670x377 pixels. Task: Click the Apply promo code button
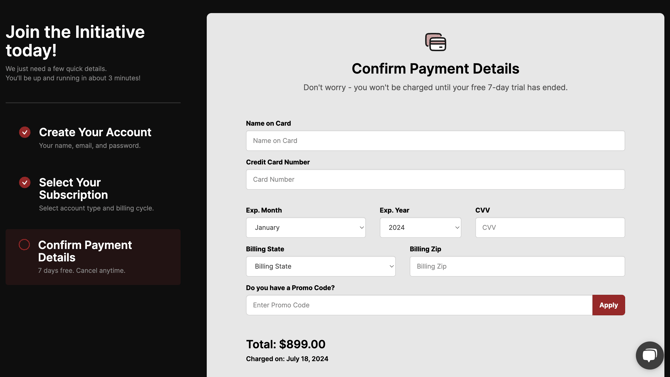[608, 305]
